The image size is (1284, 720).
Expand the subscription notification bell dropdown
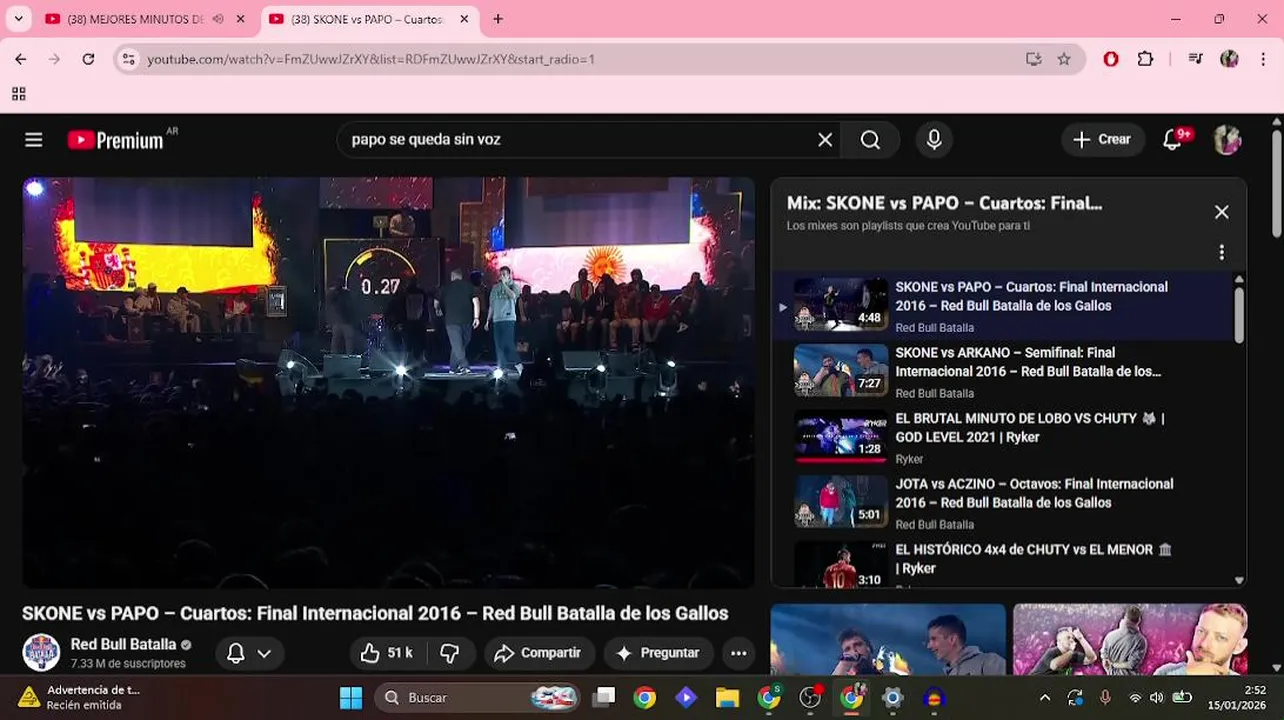[249, 653]
